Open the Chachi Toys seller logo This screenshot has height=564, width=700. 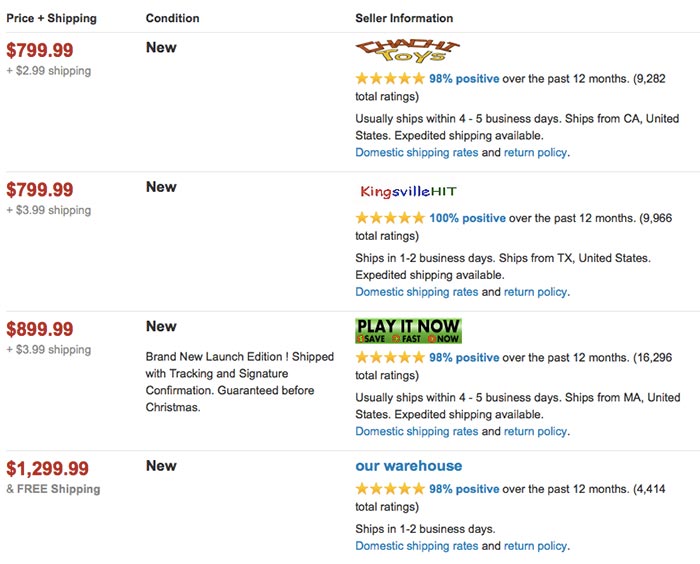point(408,51)
